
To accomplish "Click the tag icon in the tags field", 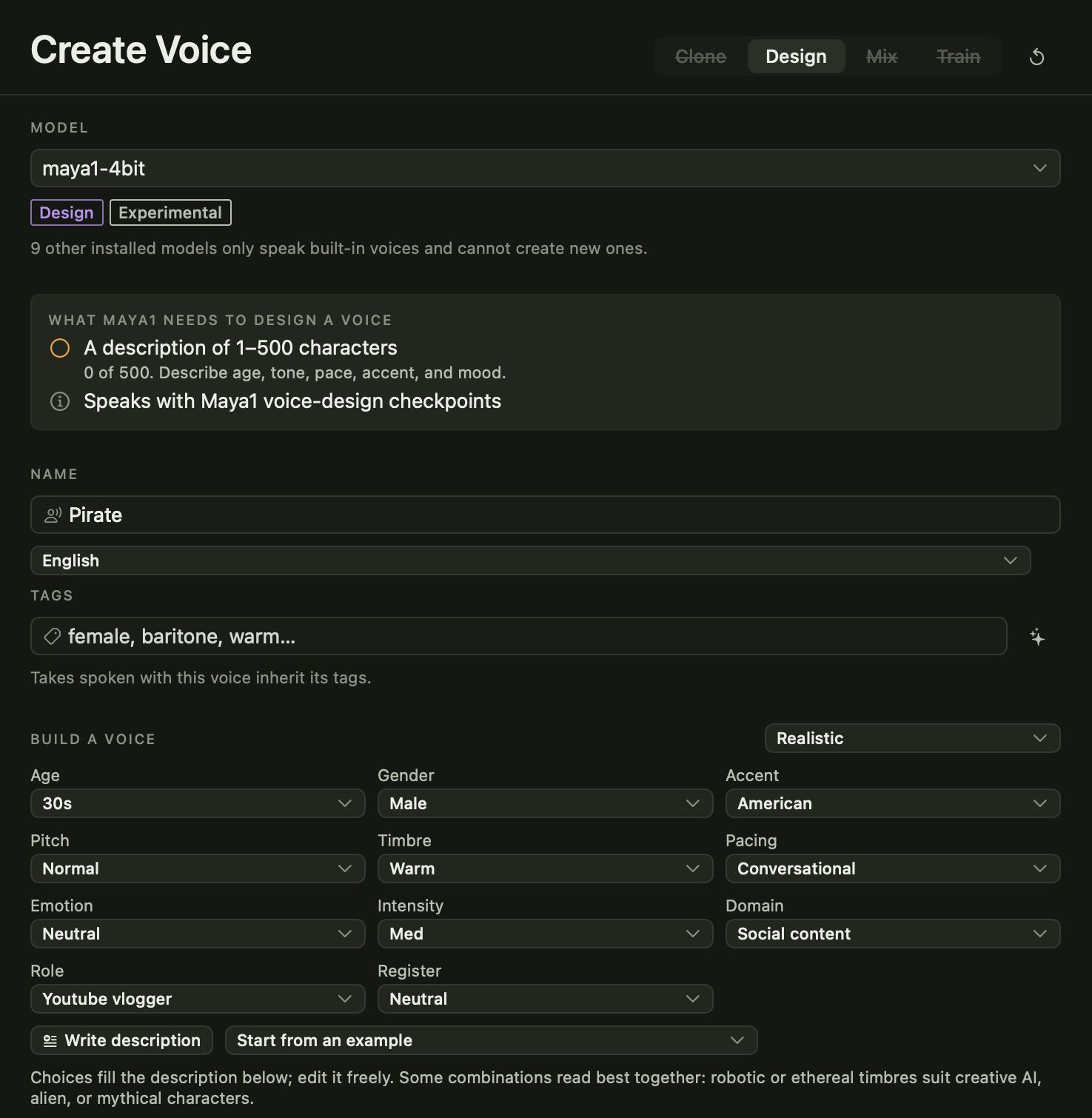I will tap(52, 636).
